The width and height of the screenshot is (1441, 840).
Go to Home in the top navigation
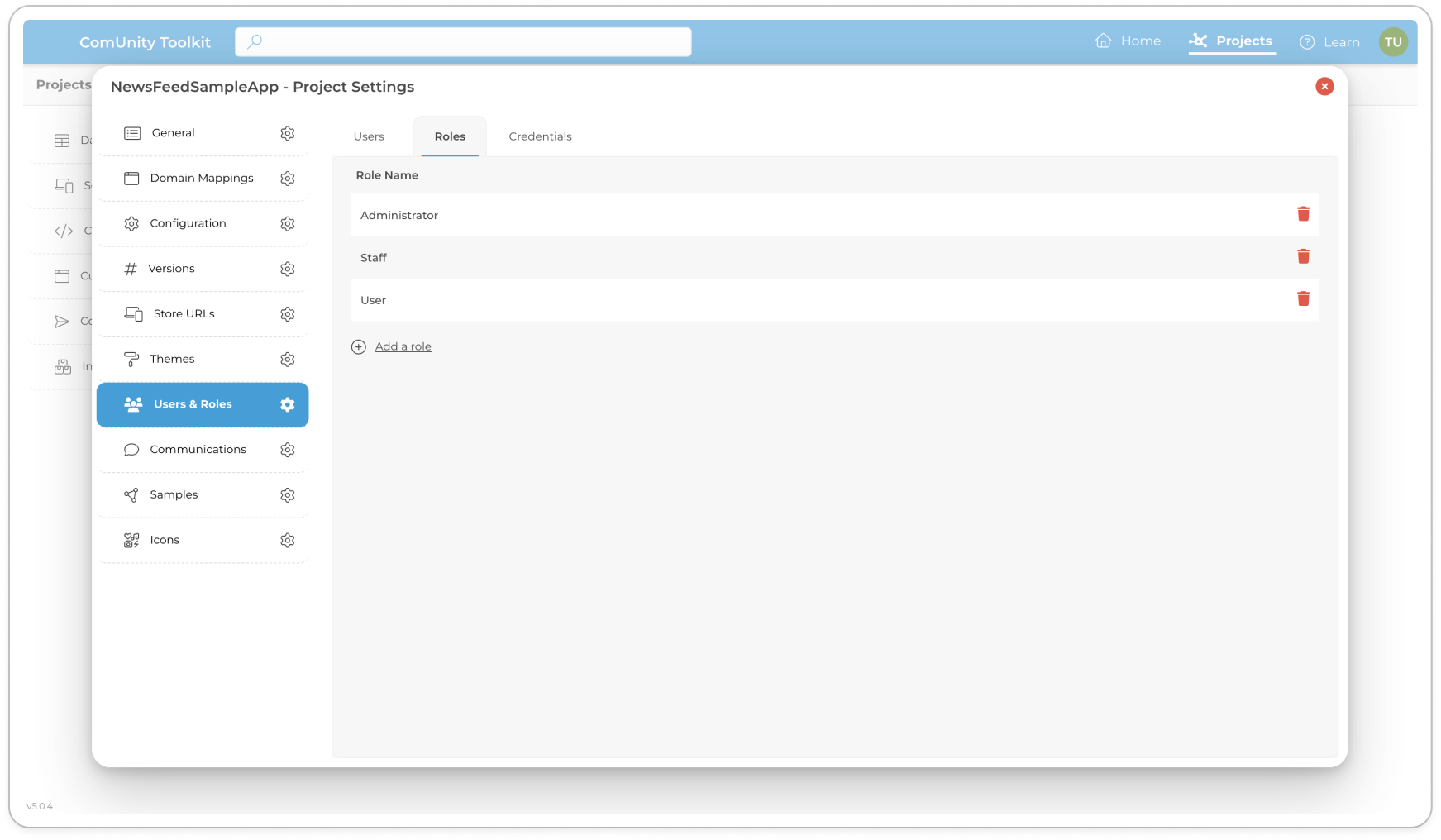pos(1128,41)
